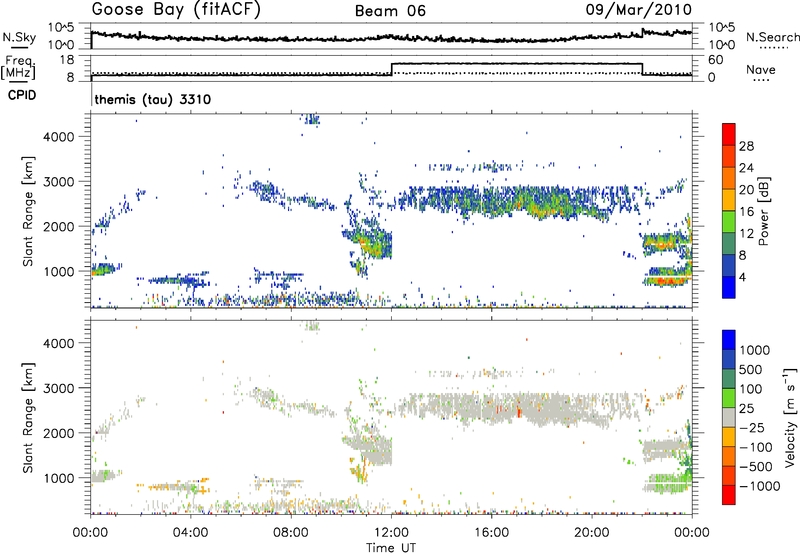This screenshot has height=554, width=800.
Task: Click '4000' tick on Power panel range axis
Action: (x=58, y=137)
